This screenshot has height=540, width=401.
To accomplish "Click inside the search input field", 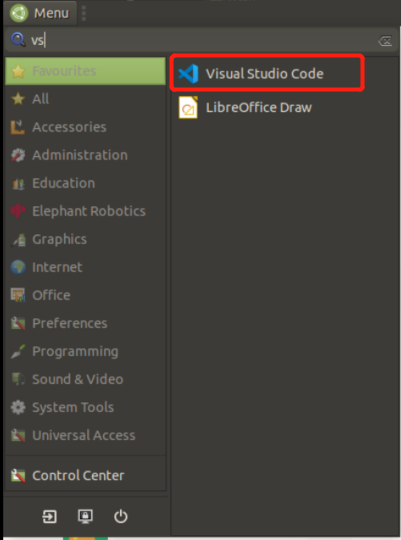I will pyautogui.click(x=202, y=40).
